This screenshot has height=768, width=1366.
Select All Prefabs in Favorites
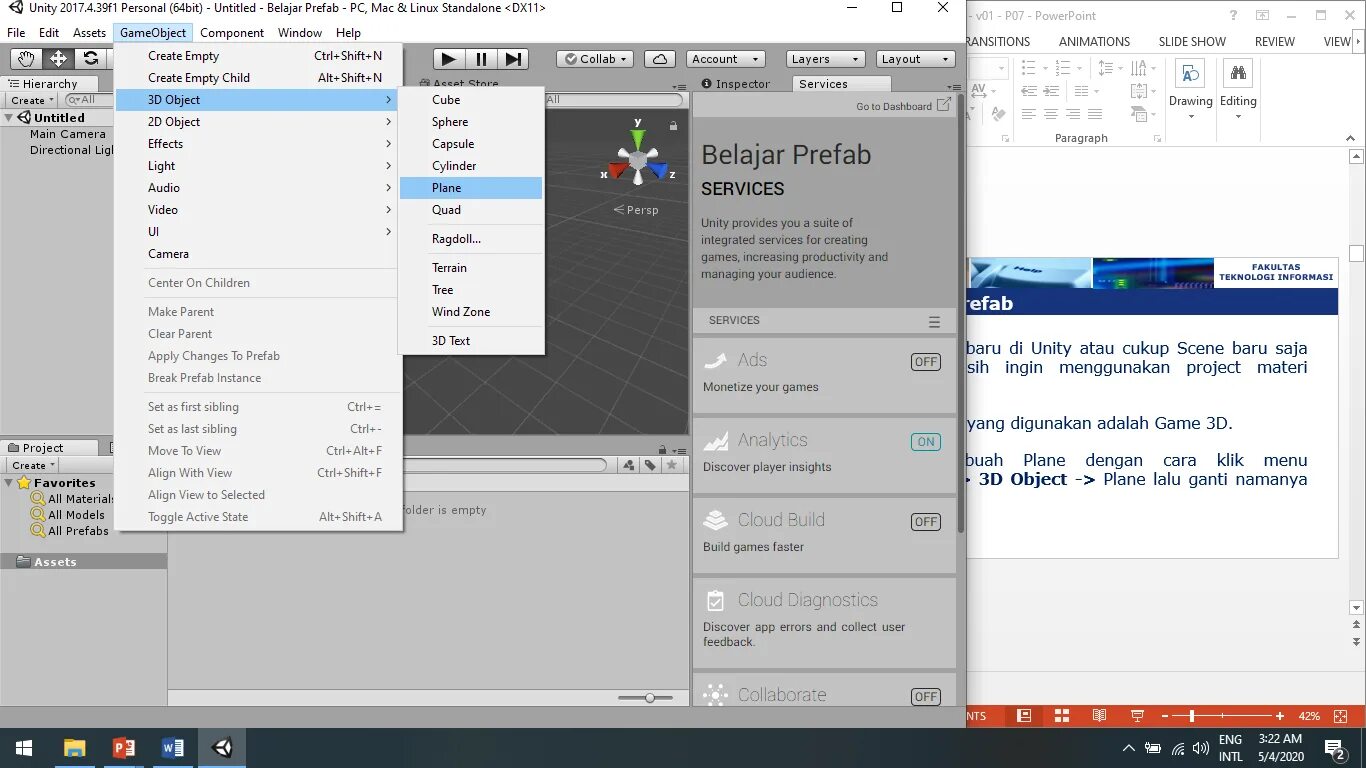78,531
